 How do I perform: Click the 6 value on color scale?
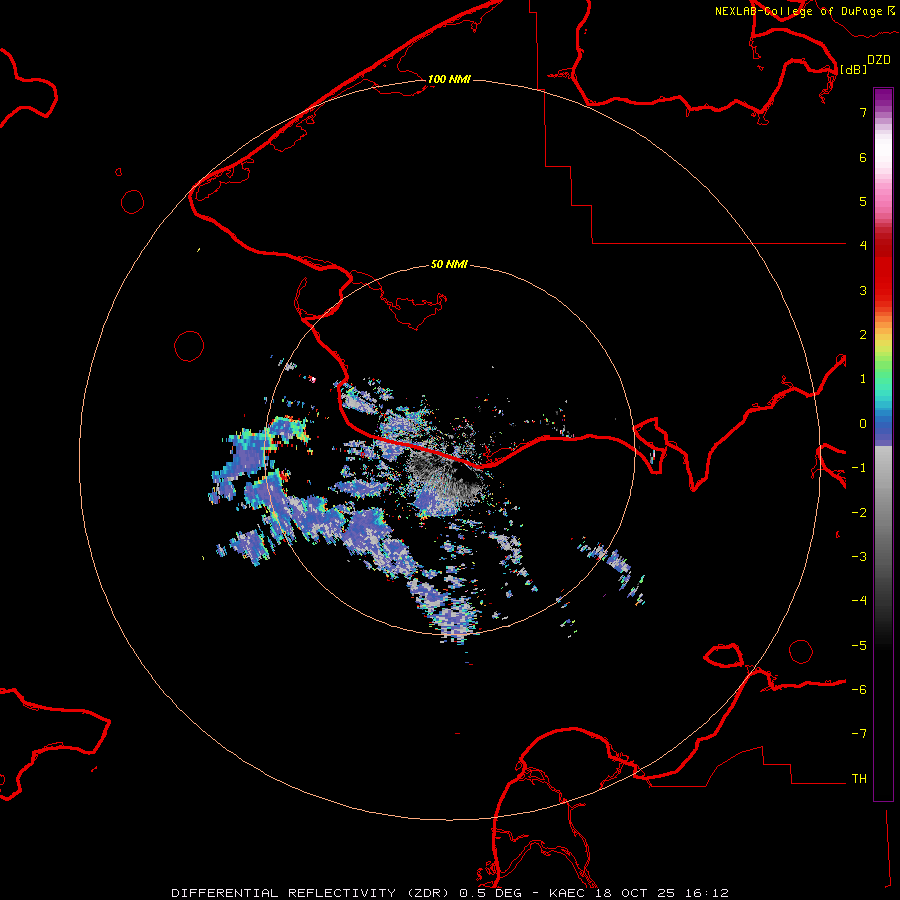tap(863, 157)
